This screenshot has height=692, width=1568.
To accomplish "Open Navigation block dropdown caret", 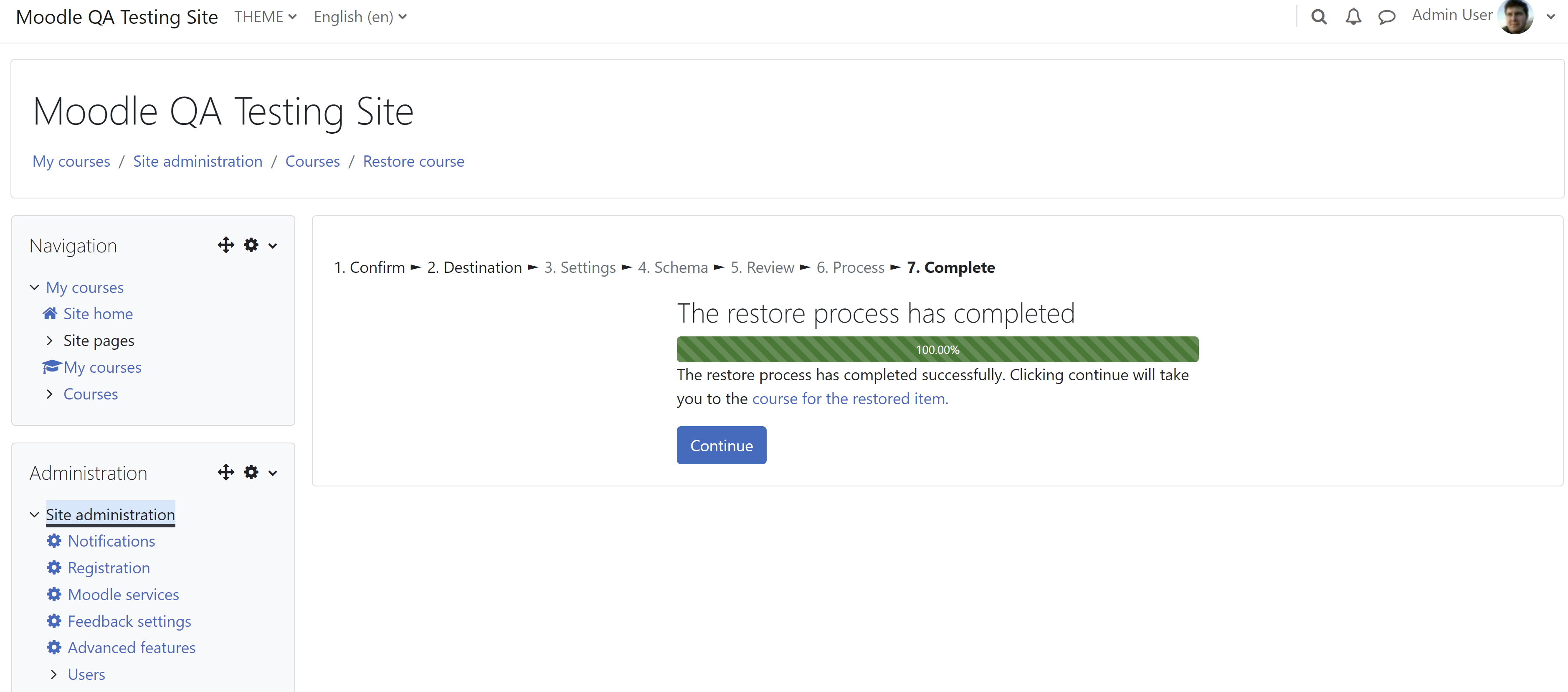I will coord(273,245).
